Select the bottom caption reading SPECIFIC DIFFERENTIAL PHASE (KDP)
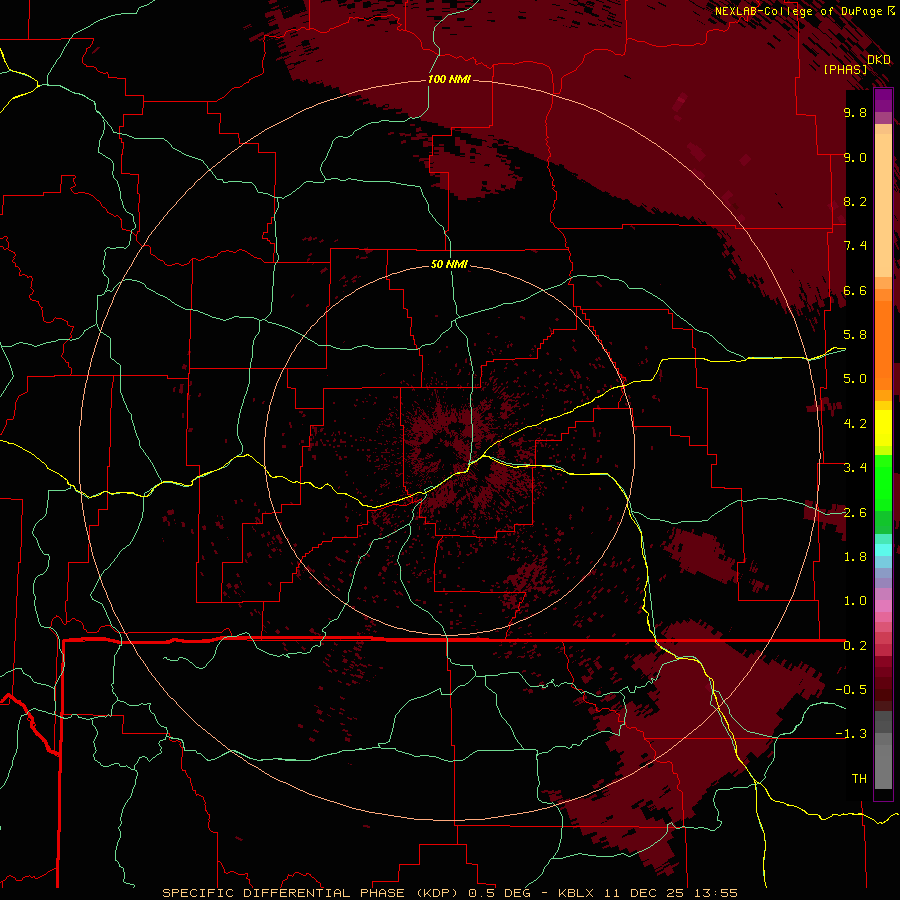Screen dimensions: 900x900 click(x=313, y=893)
